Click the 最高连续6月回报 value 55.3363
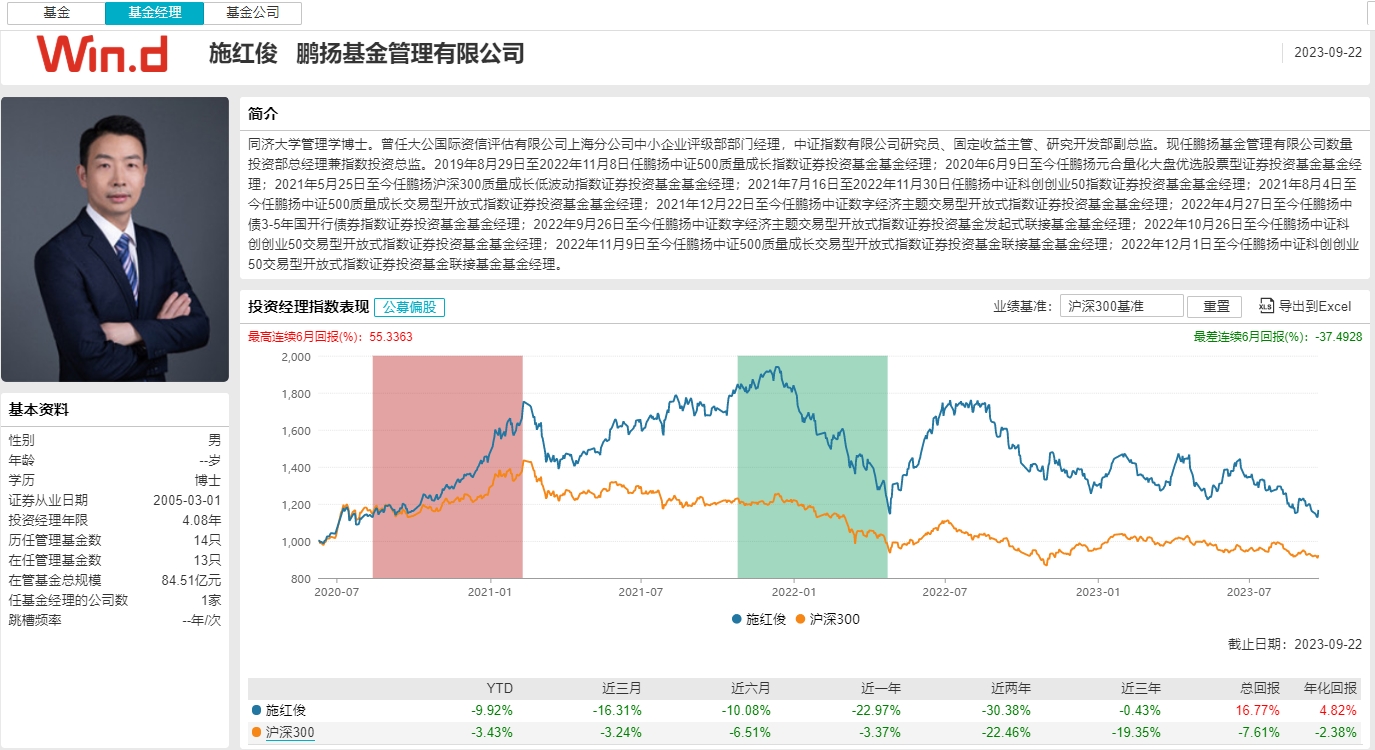The height and width of the screenshot is (750, 1375). (391, 337)
